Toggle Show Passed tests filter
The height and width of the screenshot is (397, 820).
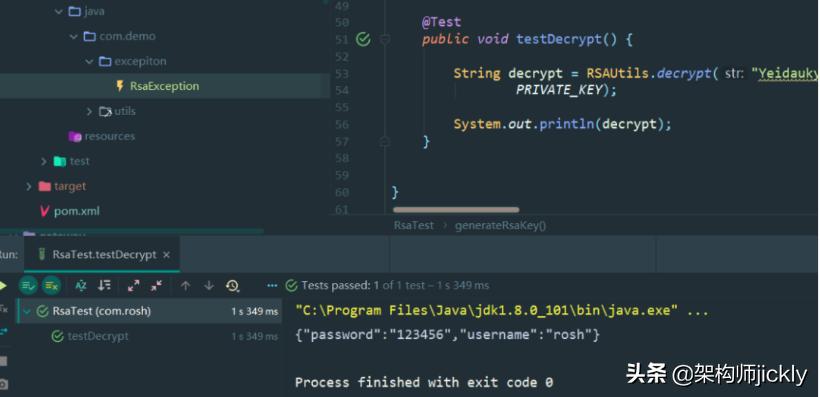tap(28, 286)
